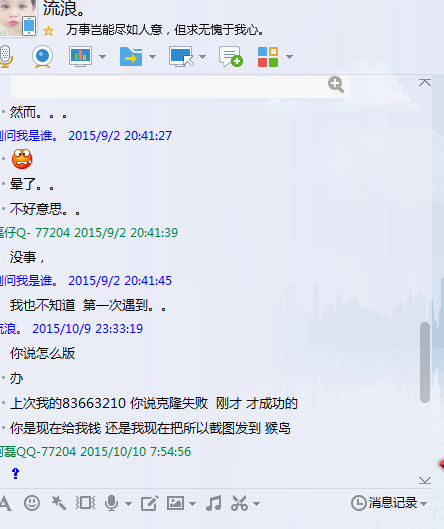The width and height of the screenshot is (444, 529).
Task: Click the chat history vertical scrollbar thumb
Action: pos(425,362)
